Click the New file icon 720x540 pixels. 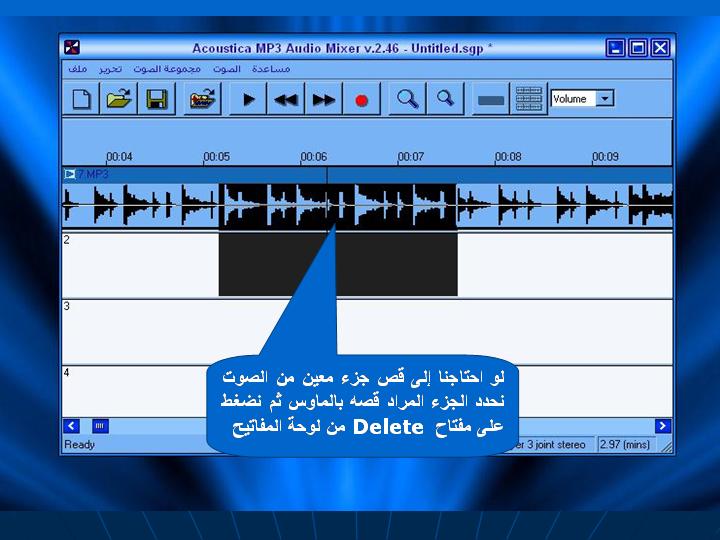tap(81, 99)
